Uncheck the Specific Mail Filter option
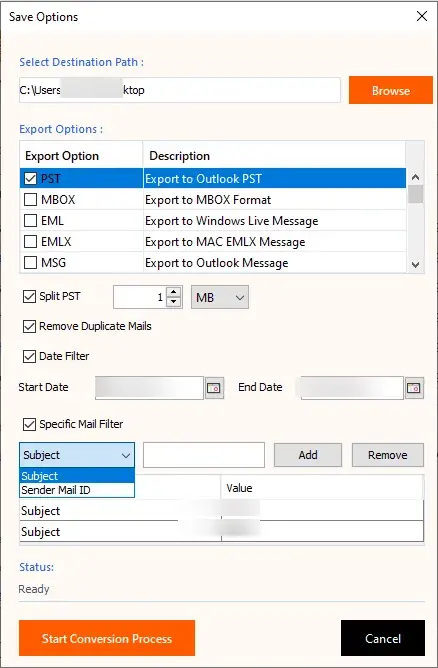 coord(29,424)
